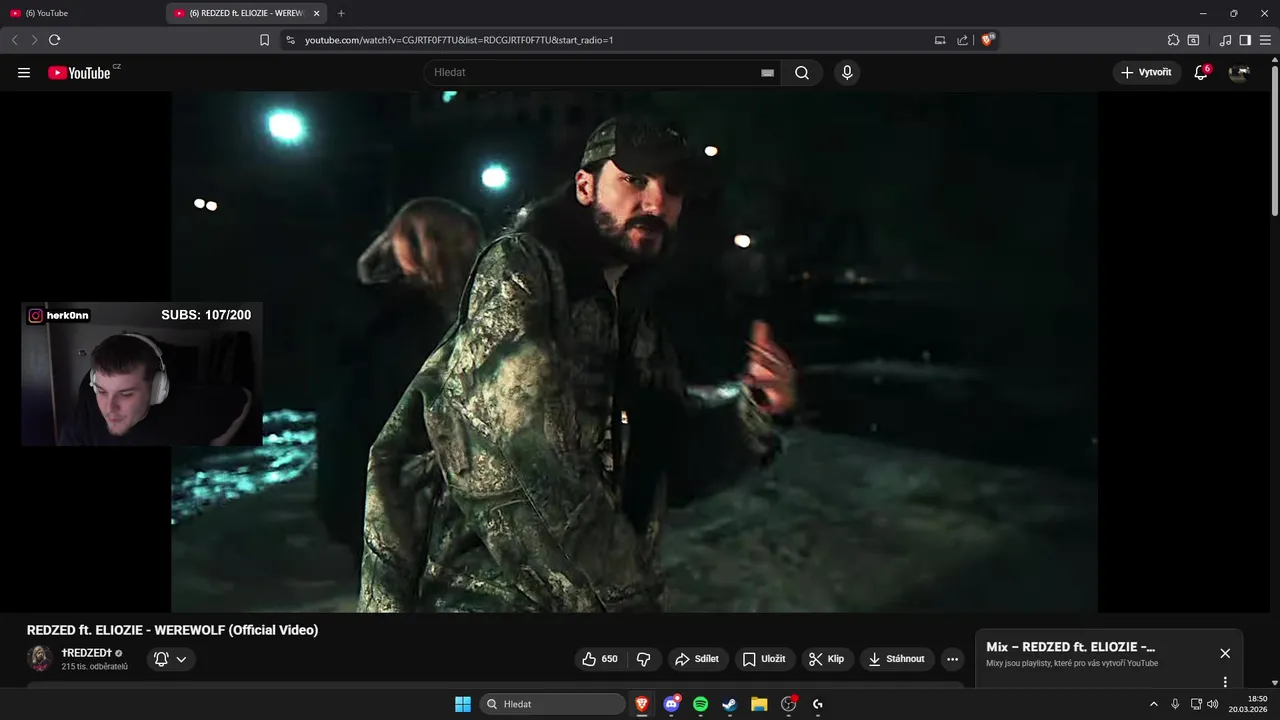Close the REDZED ft. ELIOZIE tab
The width and height of the screenshot is (1280, 720).
(x=316, y=13)
